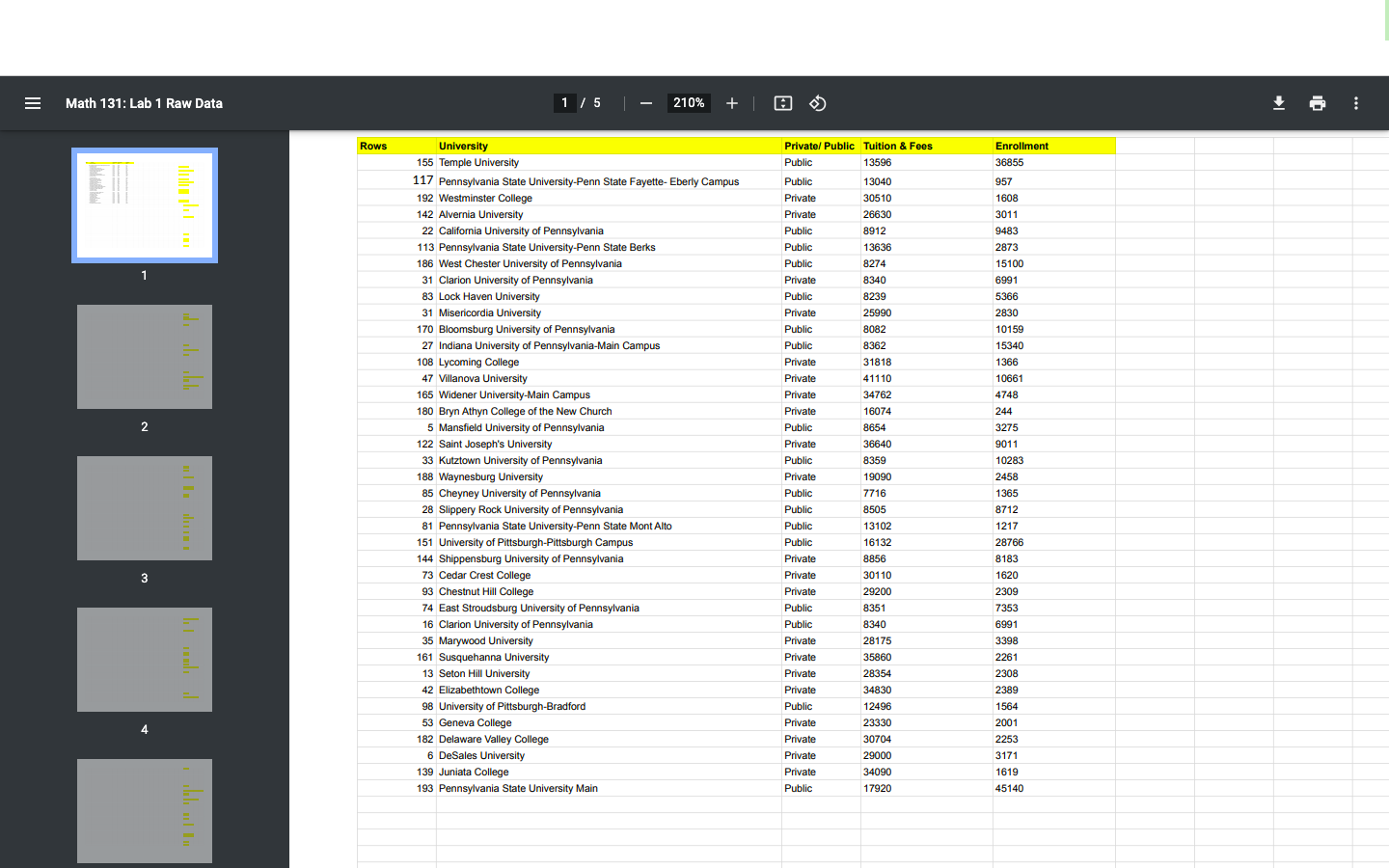Viewport: 1389px width, 868px height.
Task: Select the page 5 thumbnail in the sidebar
Action: [x=144, y=811]
